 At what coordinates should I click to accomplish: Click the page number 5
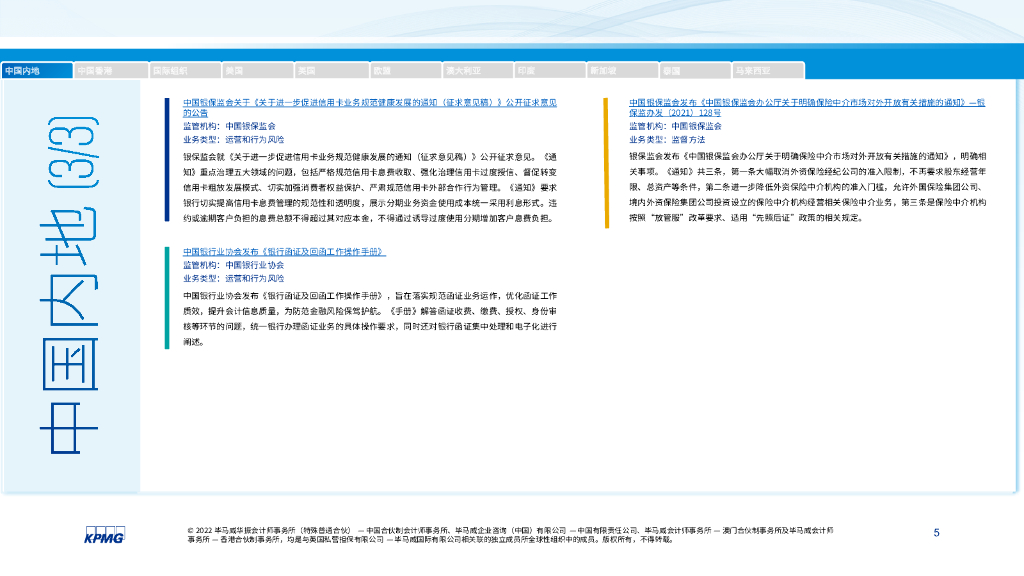tap(936, 533)
